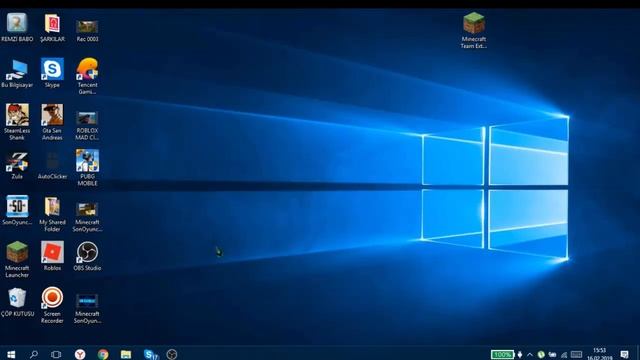Select the ÇÖP KUTUSU recycle bin
This screenshot has width=640, height=360.
coord(17,302)
